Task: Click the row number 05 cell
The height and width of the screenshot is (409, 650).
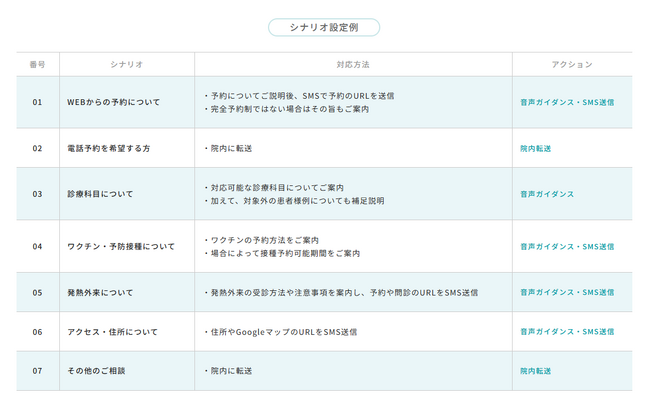Action: (37, 293)
